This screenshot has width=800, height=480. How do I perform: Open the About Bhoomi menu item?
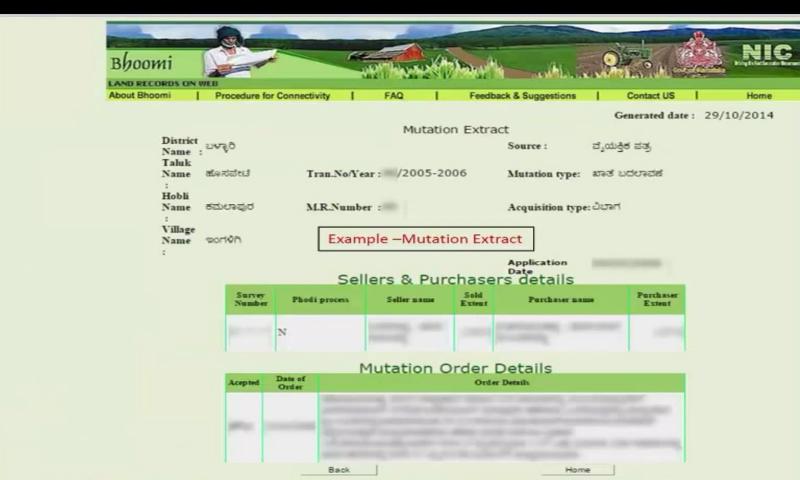140,95
